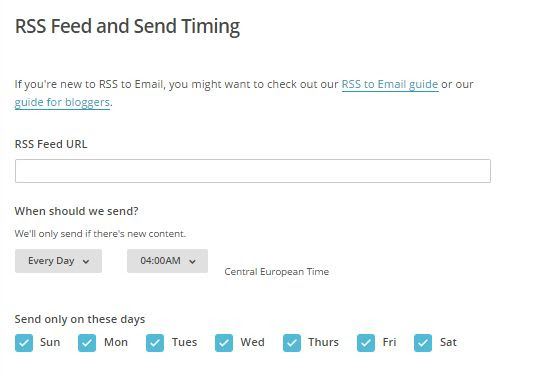Click the new content notice text
557x381 pixels.
[100, 234]
